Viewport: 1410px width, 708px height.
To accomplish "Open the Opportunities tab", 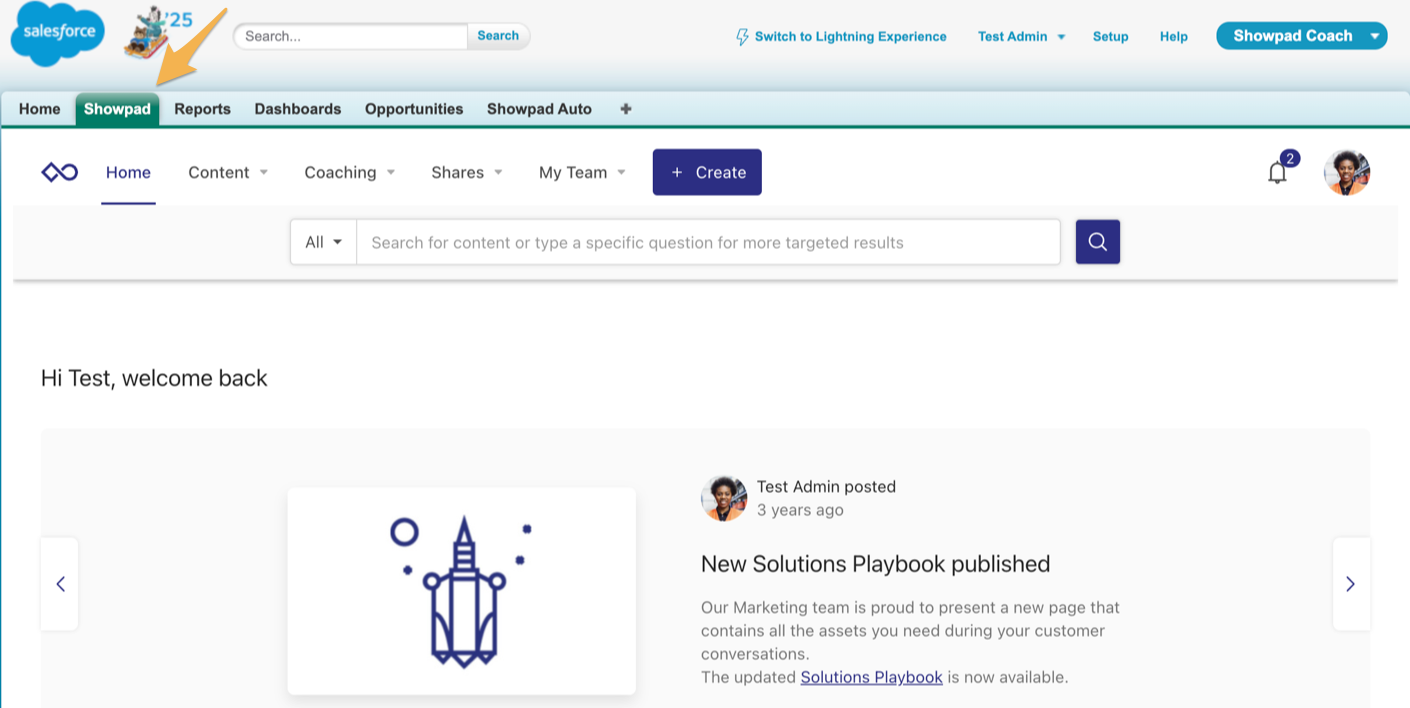I will [x=414, y=109].
